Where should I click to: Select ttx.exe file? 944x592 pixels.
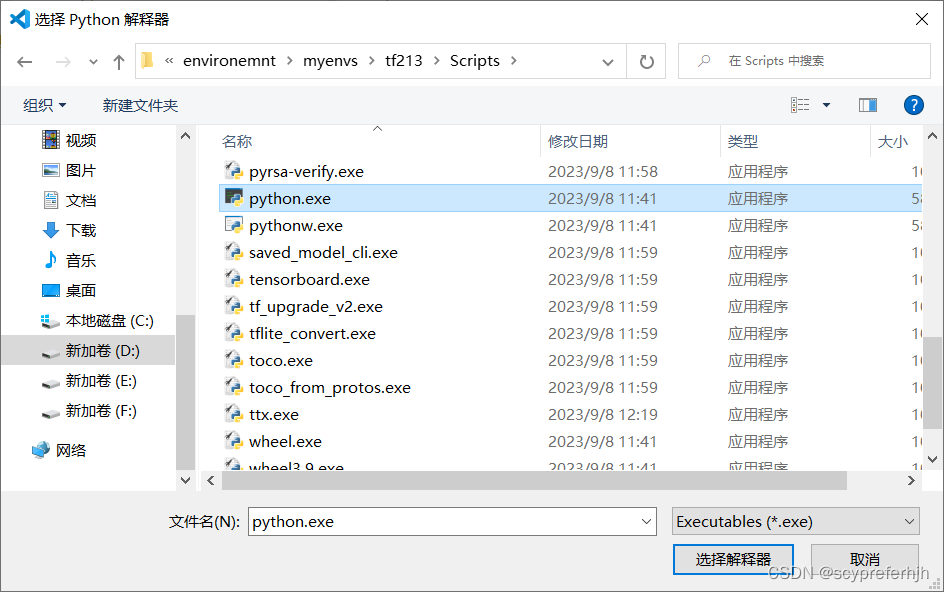(274, 414)
